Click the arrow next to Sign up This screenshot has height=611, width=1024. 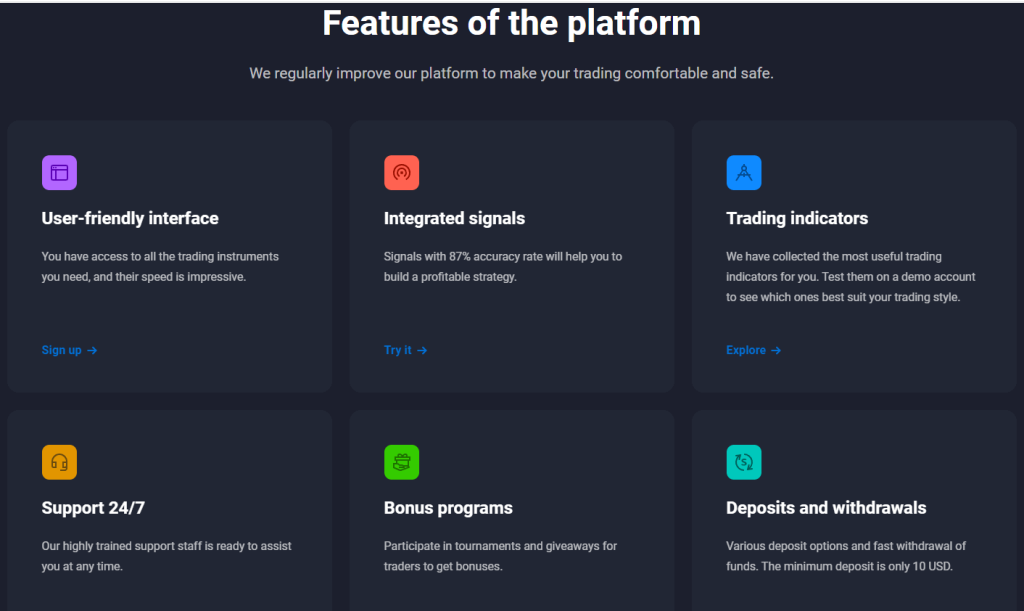tap(92, 350)
